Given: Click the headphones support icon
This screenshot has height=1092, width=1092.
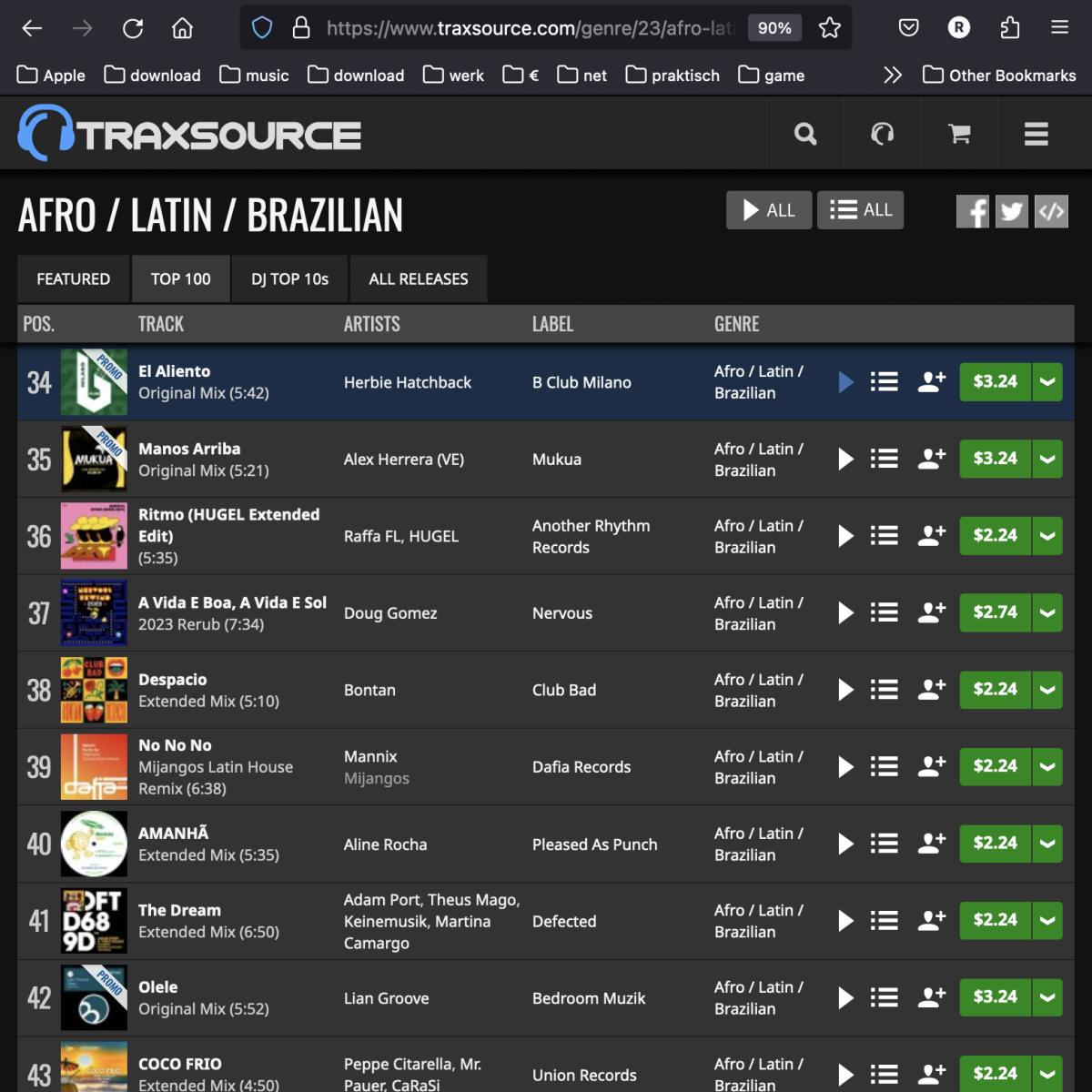Looking at the screenshot, I should coord(882,135).
